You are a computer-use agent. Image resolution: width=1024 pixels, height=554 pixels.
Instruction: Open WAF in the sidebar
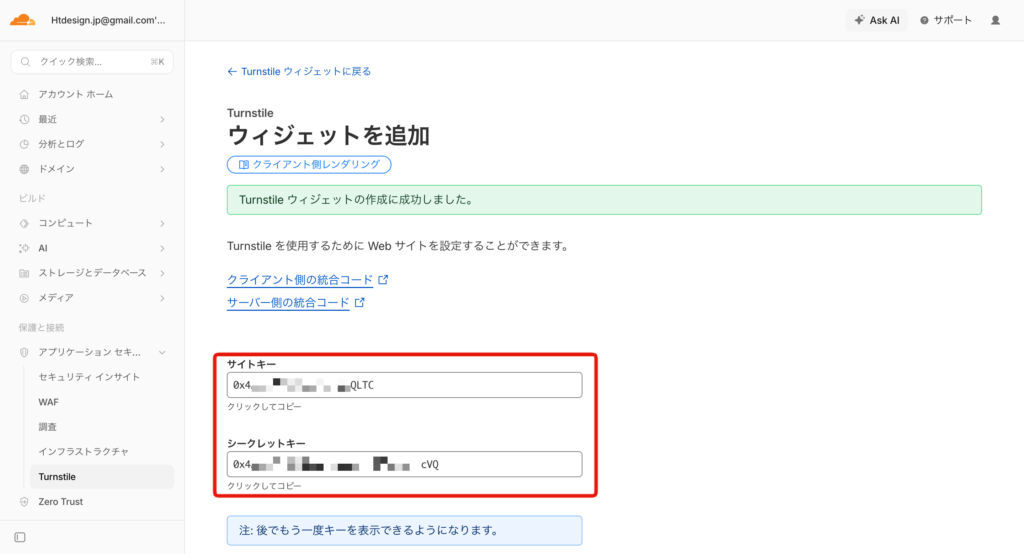(x=48, y=402)
